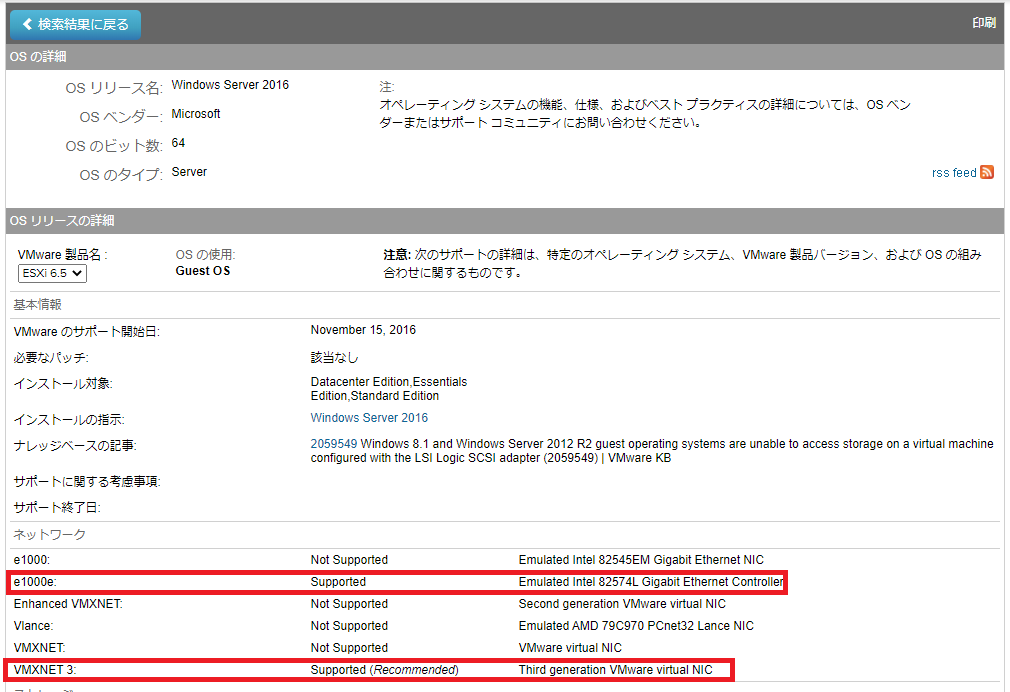Click the 該当なし required patch value

pos(334,358)
